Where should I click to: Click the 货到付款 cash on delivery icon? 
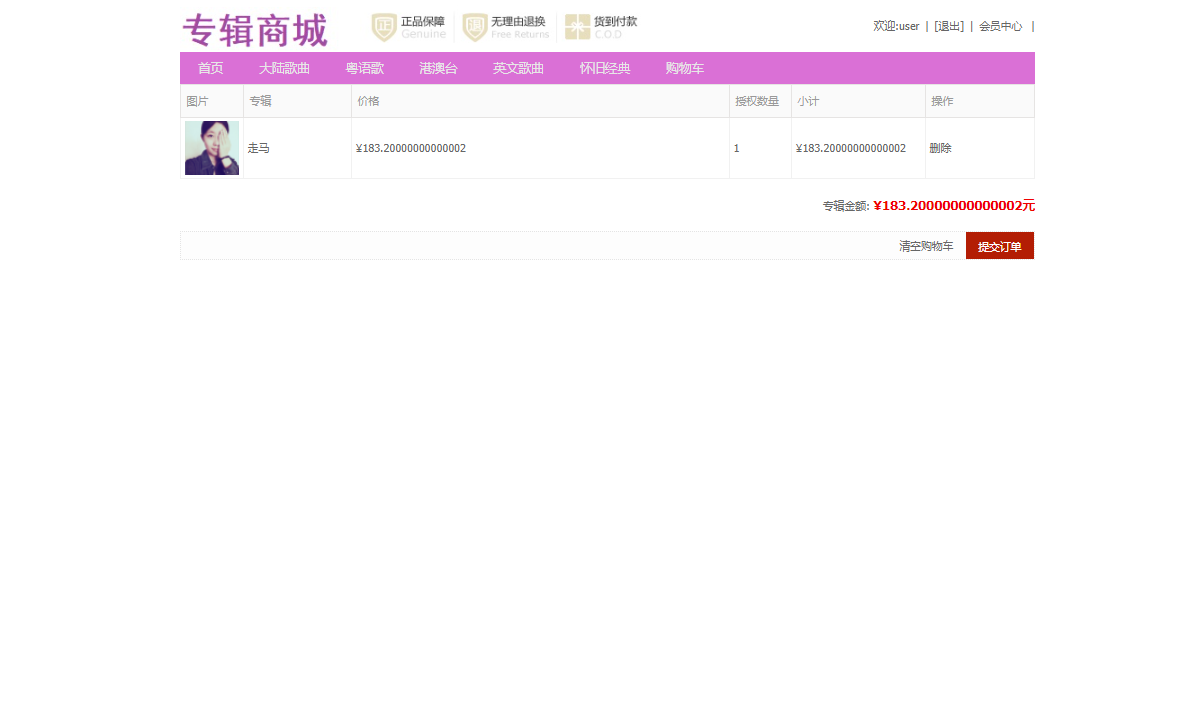pos(576,27)
